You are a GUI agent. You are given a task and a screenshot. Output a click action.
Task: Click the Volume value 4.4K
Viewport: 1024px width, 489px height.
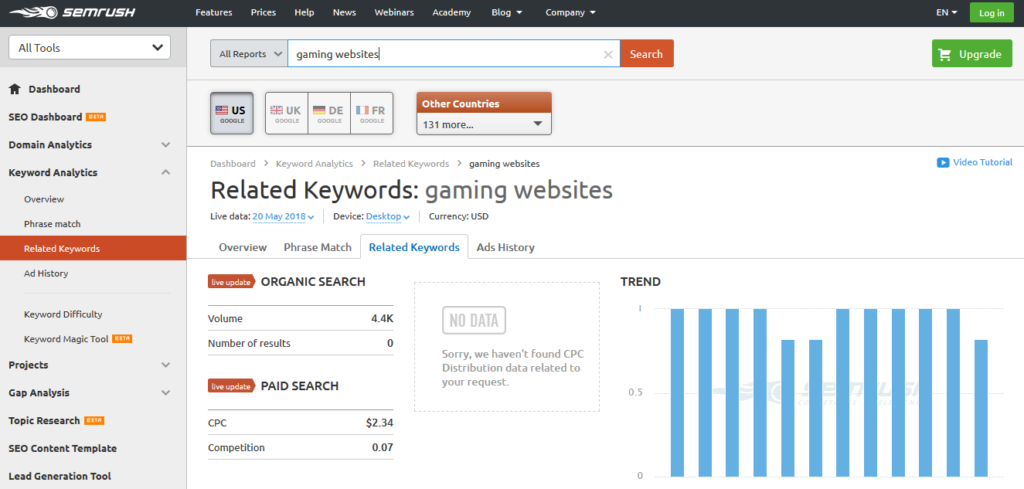tap(382, 319)
